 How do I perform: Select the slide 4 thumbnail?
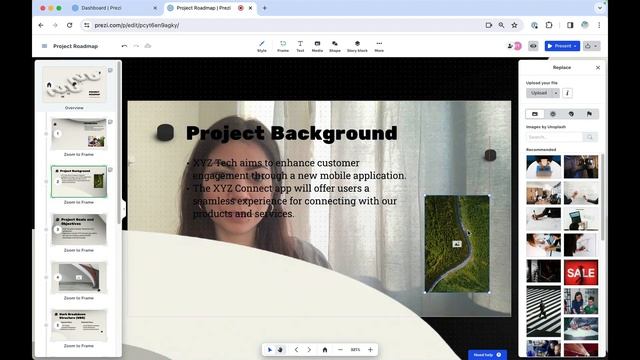(79, 277)
